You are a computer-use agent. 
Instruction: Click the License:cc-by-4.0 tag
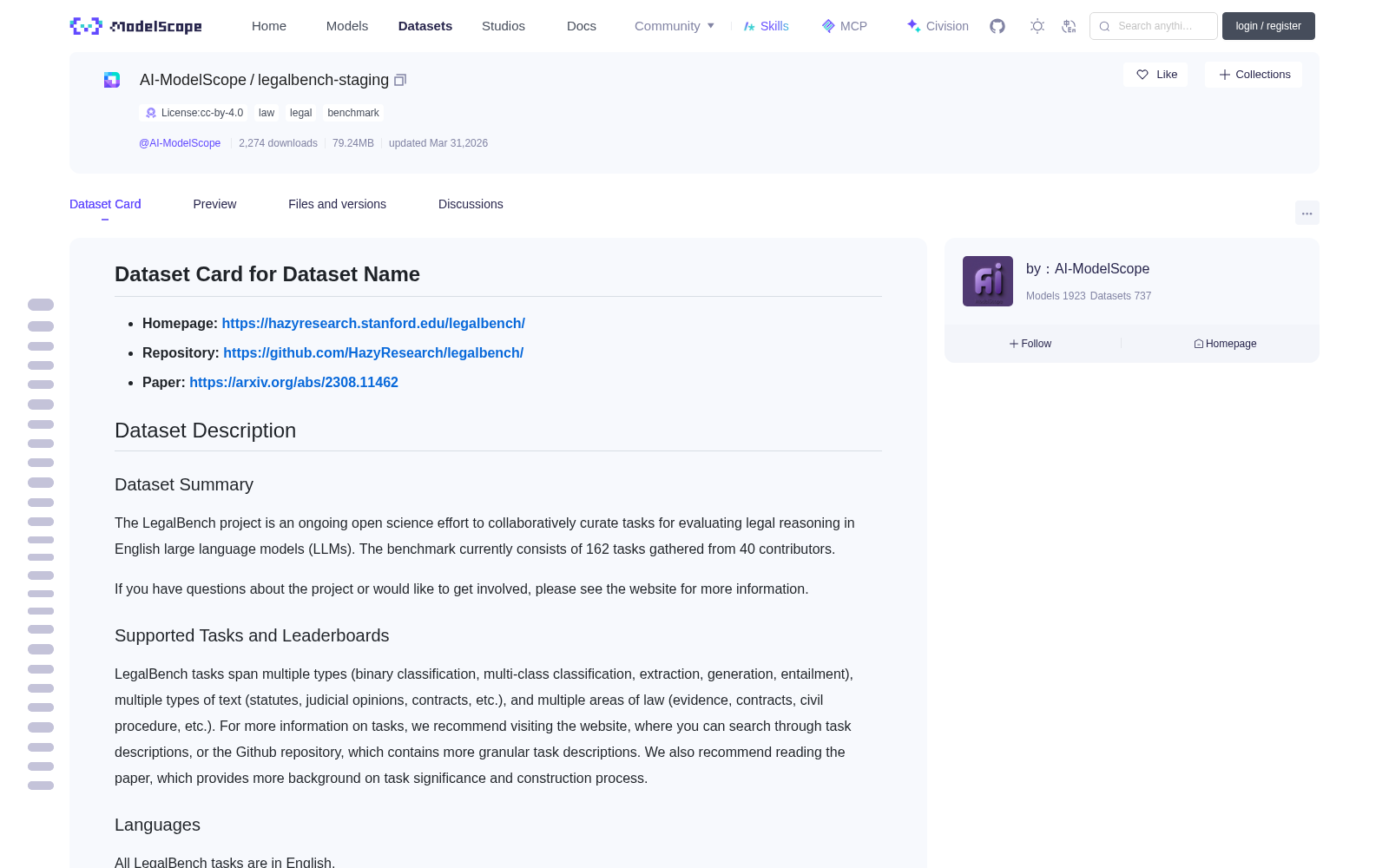tap(194, 113)
